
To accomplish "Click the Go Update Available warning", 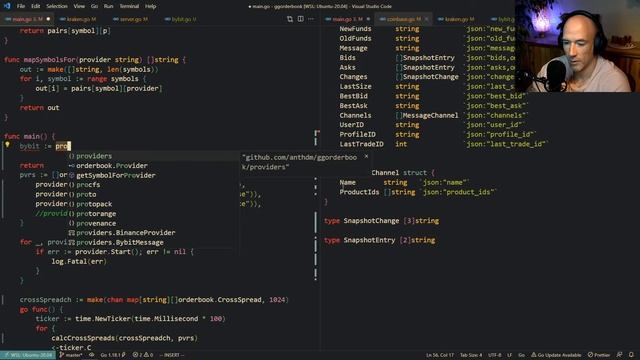I will coord(556,355).
